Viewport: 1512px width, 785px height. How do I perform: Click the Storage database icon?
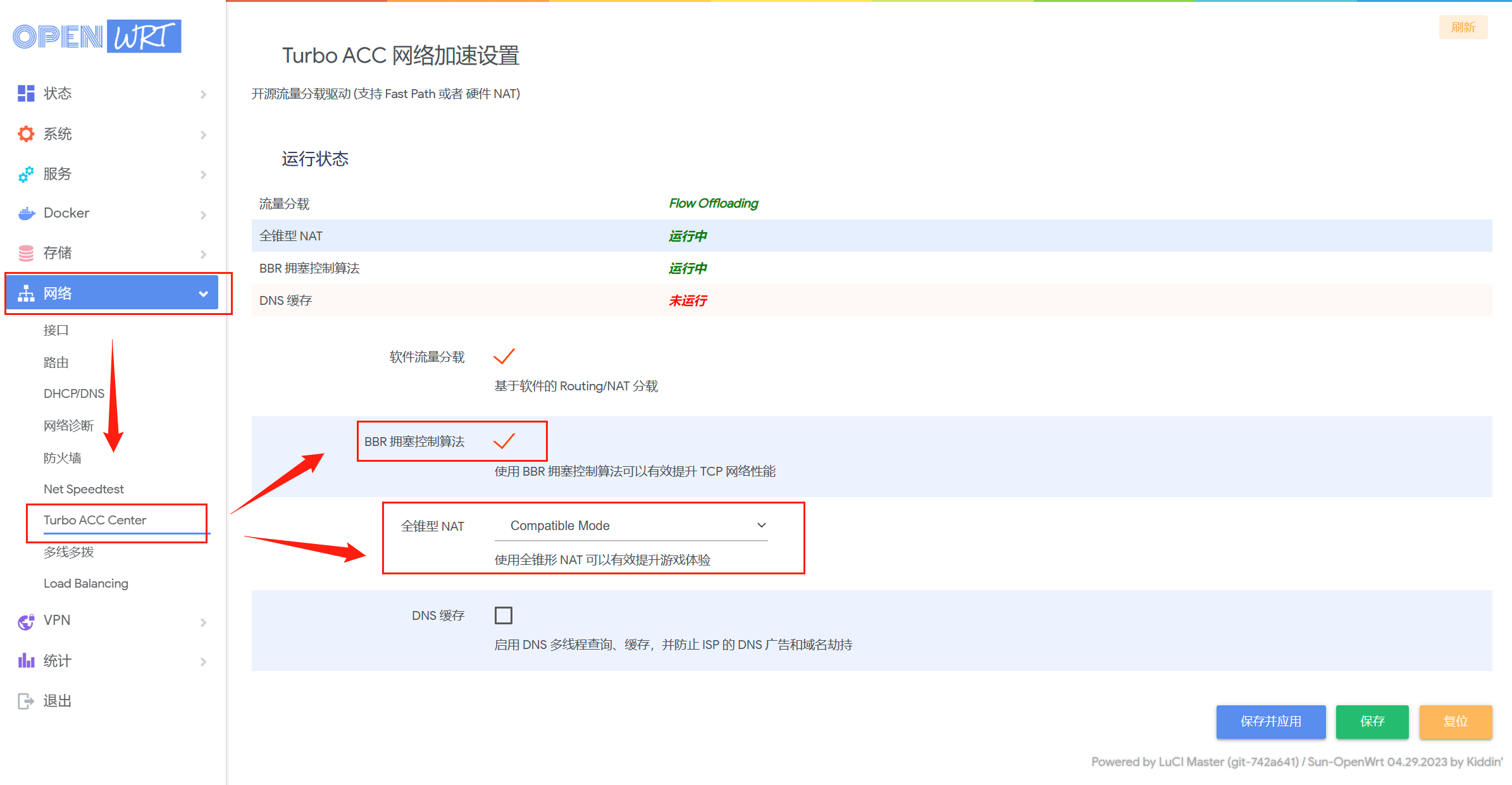[x=26, y=254]
